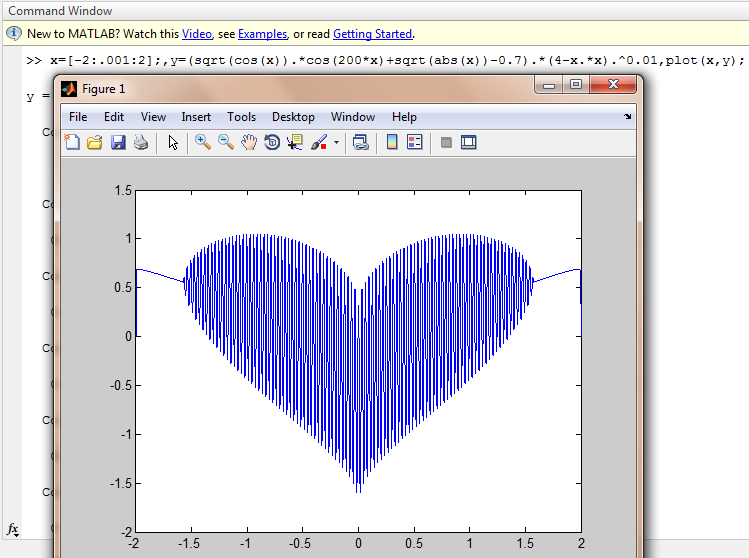Print the figure using the printer icon
Image resolution: width=749 pixels, height=558 pixels.
(x=141, y=143)
